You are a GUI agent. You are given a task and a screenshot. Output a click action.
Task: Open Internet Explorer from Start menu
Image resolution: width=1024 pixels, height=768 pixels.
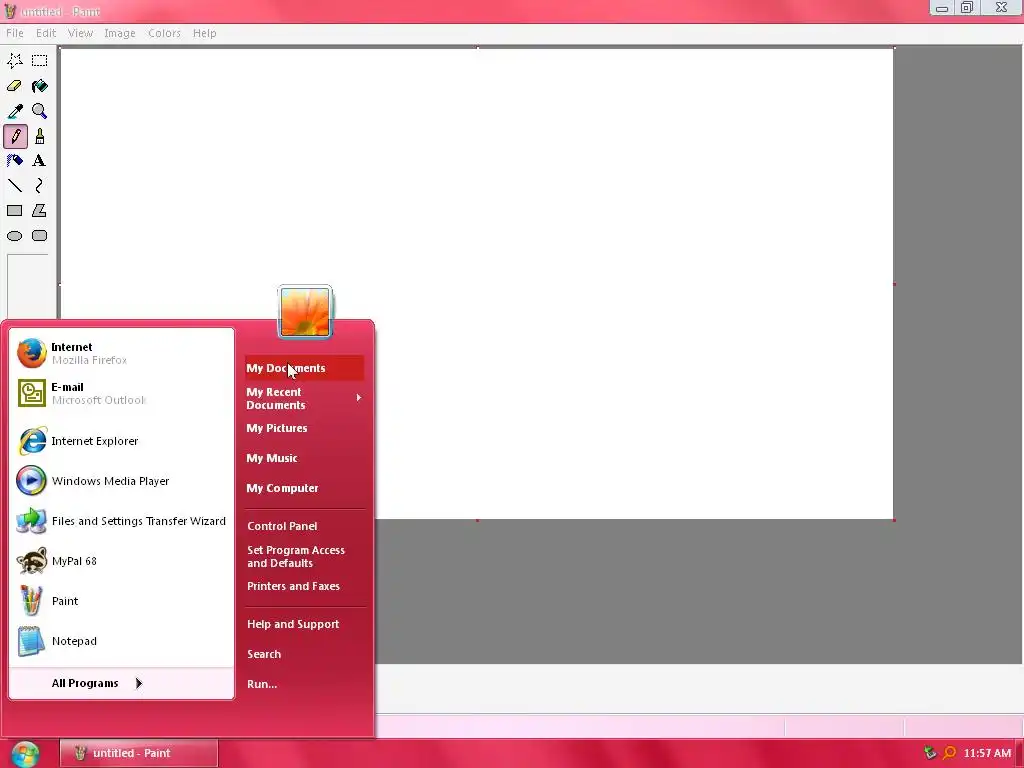(x=121, y=441)
